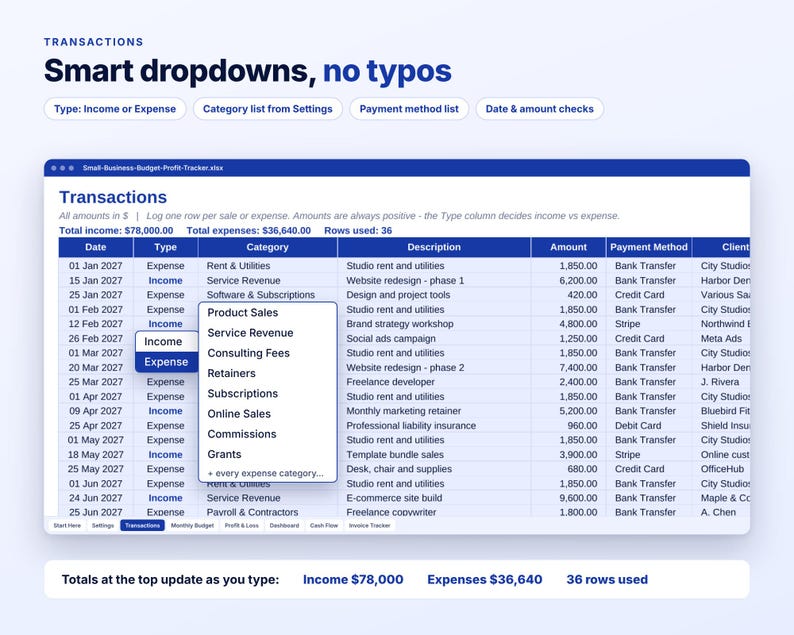Open the Invoice Tracker sheet tab
The height and width of the screenshot is (635, 794).
coord(370,526)
